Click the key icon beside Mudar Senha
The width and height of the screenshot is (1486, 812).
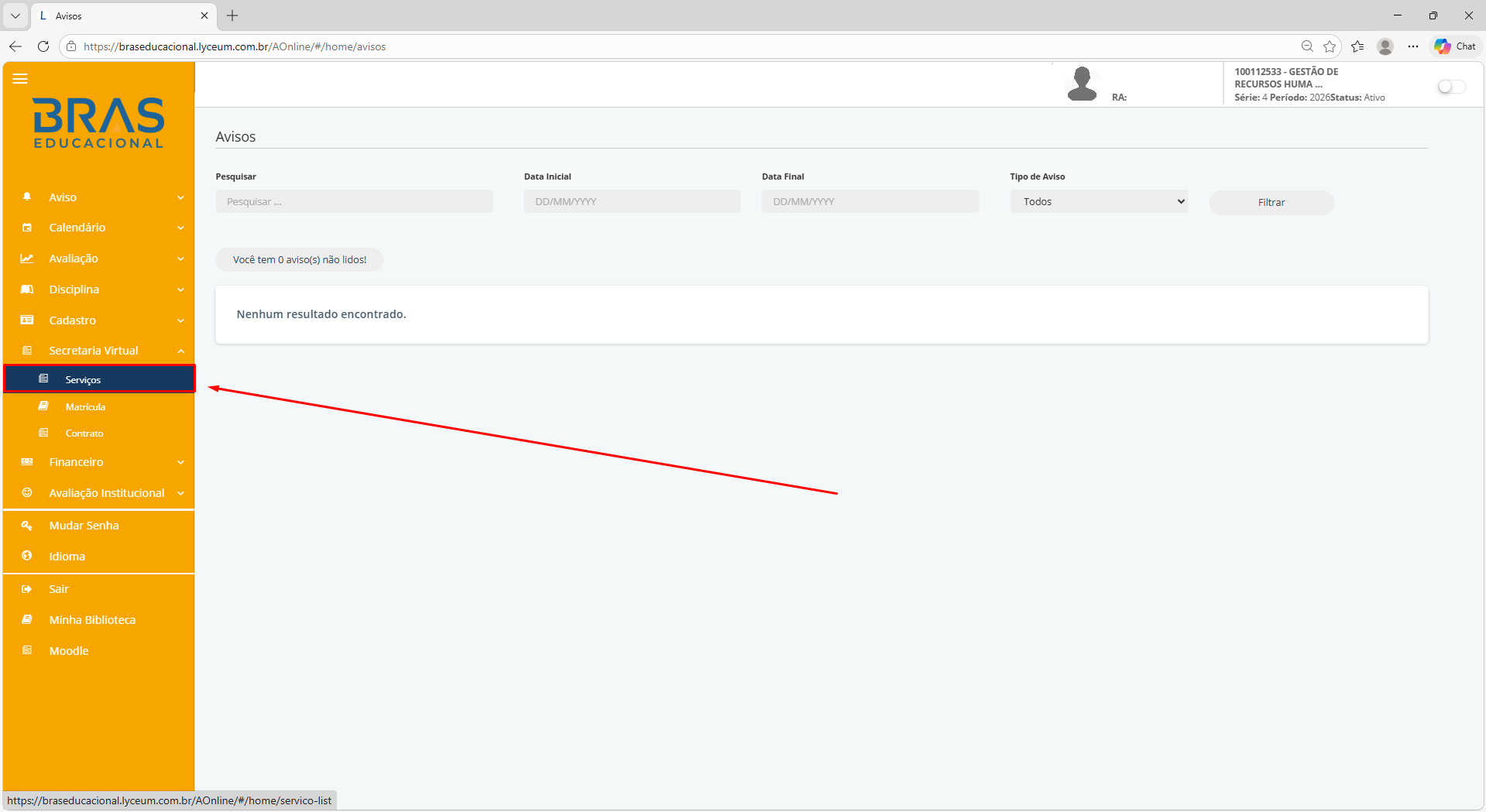[x=27, y=526]
